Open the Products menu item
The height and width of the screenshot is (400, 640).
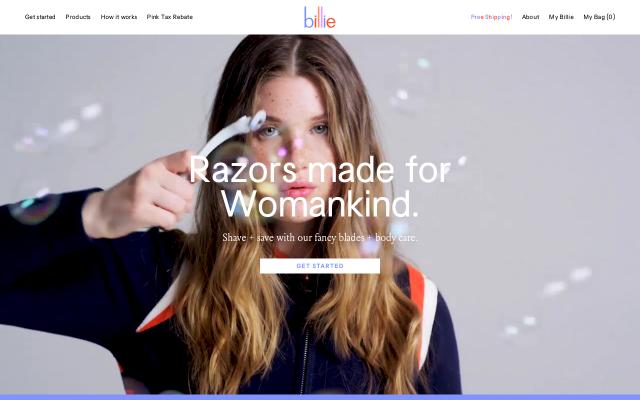click(78, 17)
